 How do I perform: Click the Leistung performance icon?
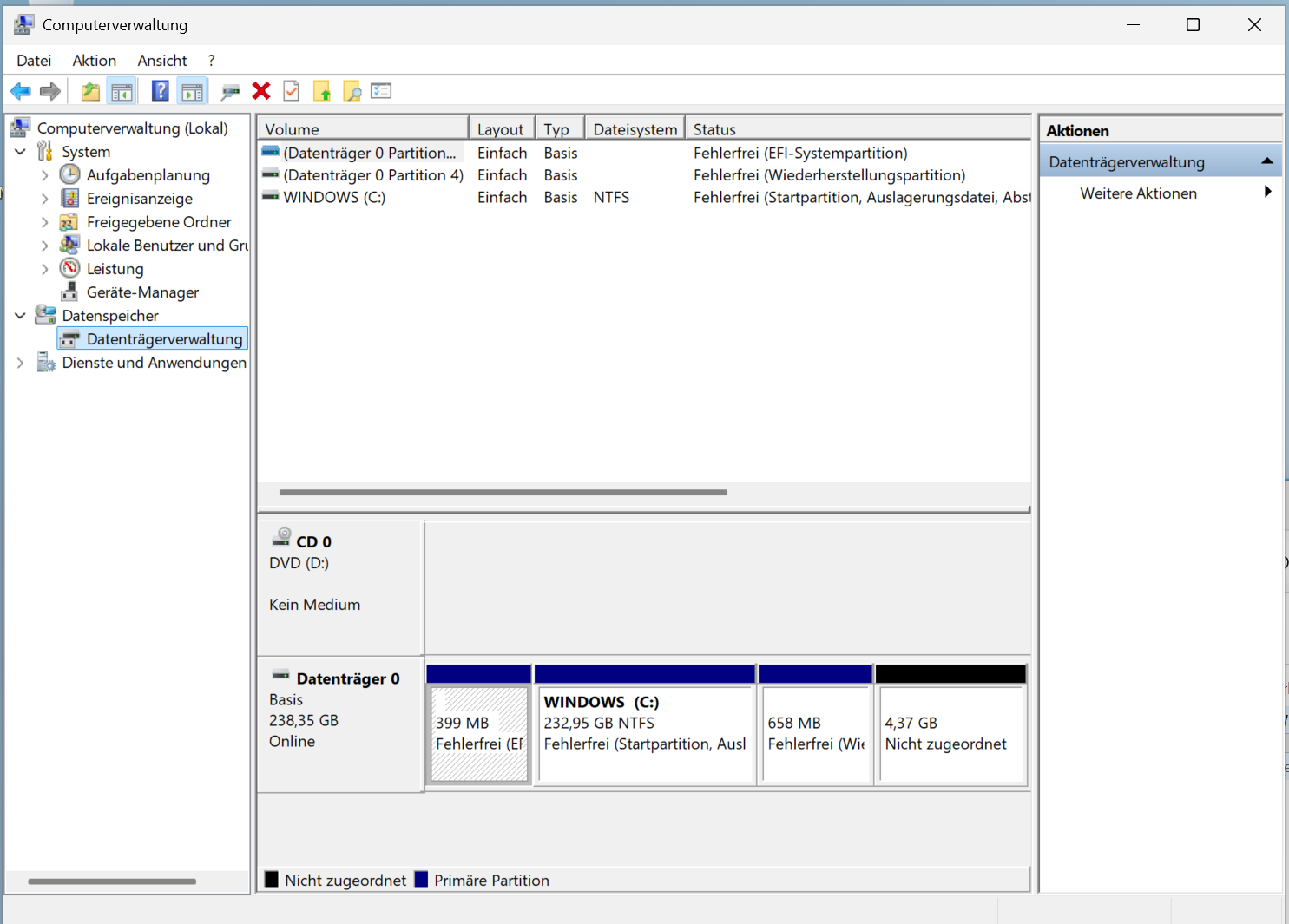tap(69, 268)
